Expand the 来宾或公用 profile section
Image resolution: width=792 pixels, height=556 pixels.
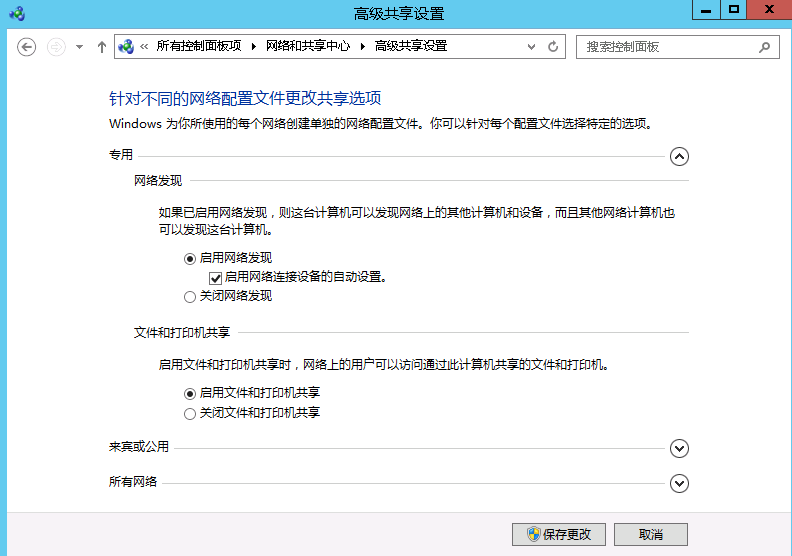pos(679,449)
